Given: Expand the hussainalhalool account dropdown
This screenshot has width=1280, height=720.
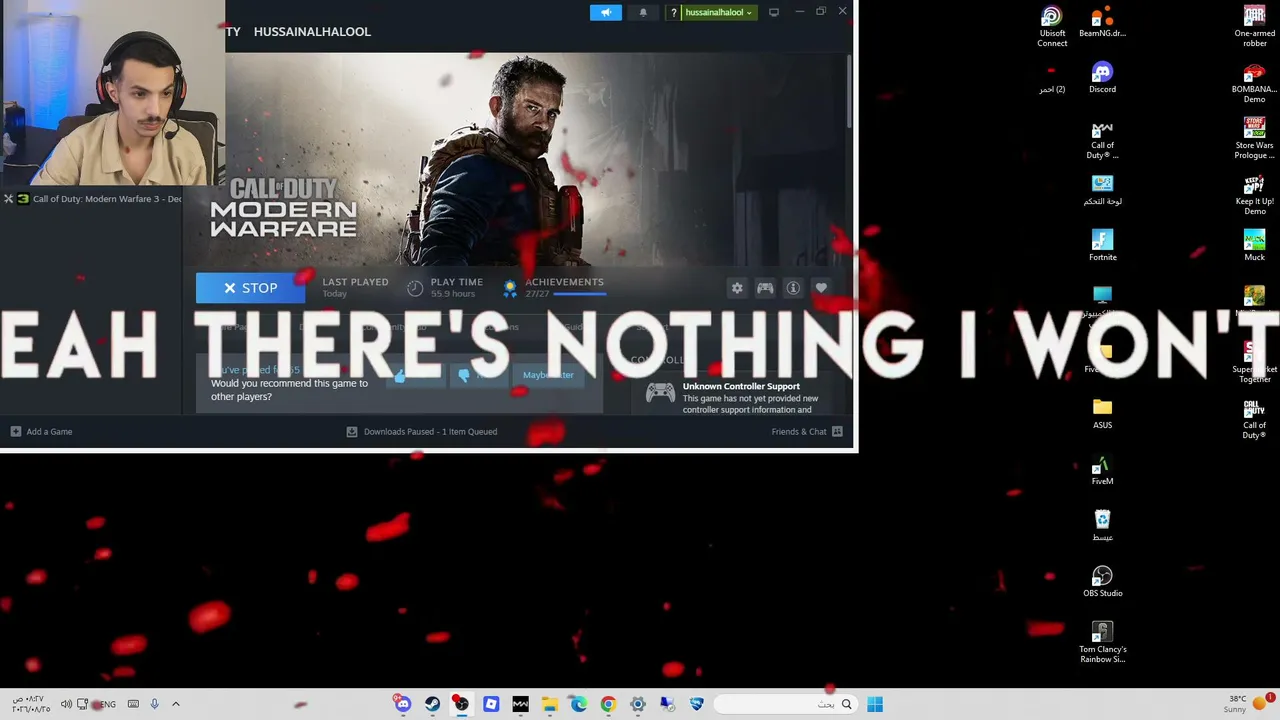Looking at the screenshot, I should click(x=718, y=12).
